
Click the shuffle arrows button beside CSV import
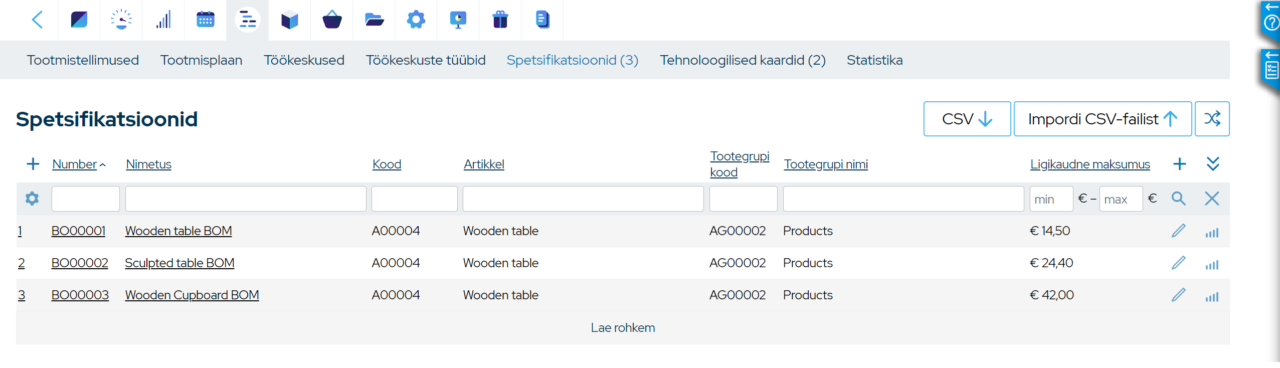[1212, 119]
